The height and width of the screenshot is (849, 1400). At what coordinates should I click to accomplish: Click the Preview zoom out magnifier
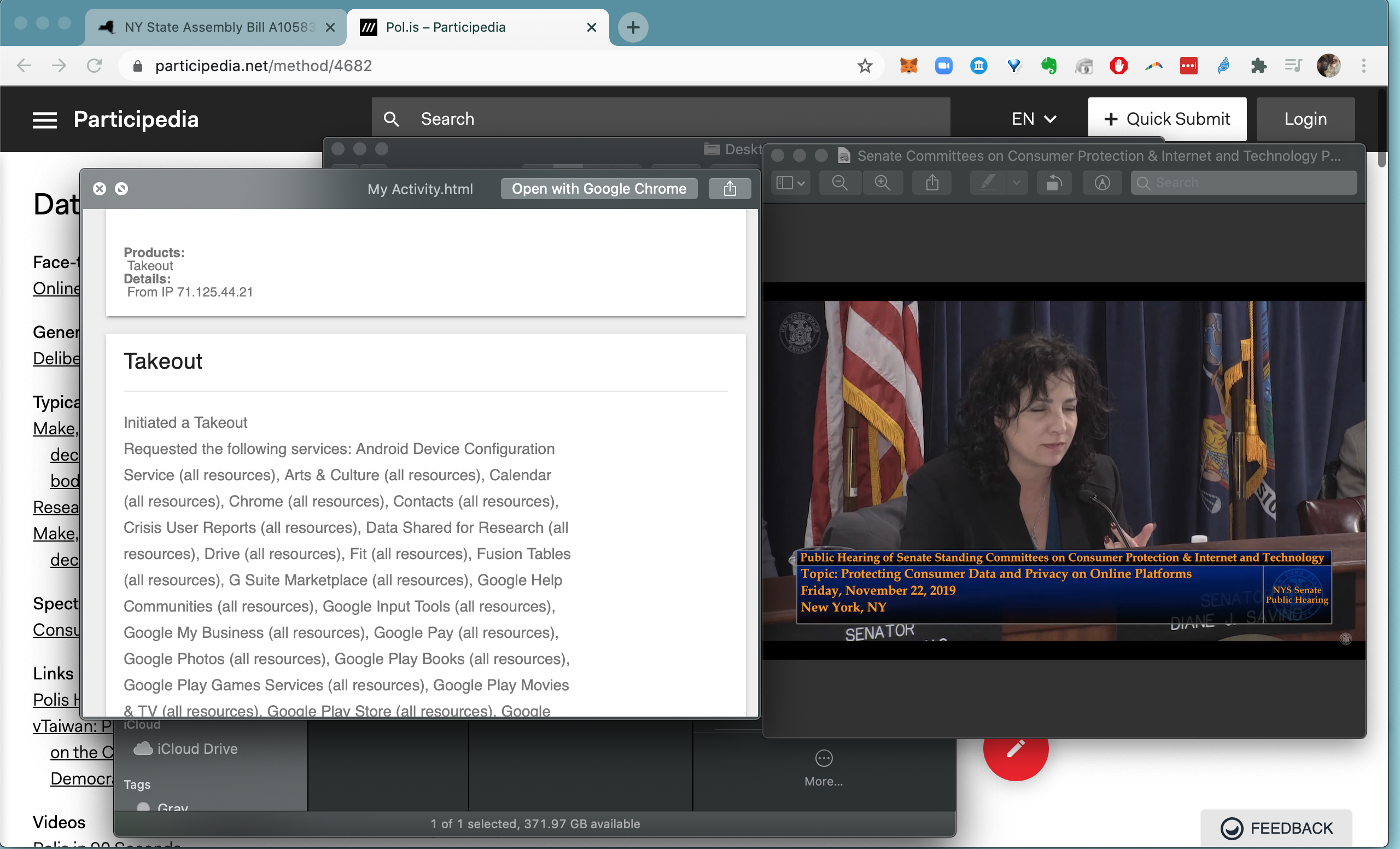click(x=839, y=183)
